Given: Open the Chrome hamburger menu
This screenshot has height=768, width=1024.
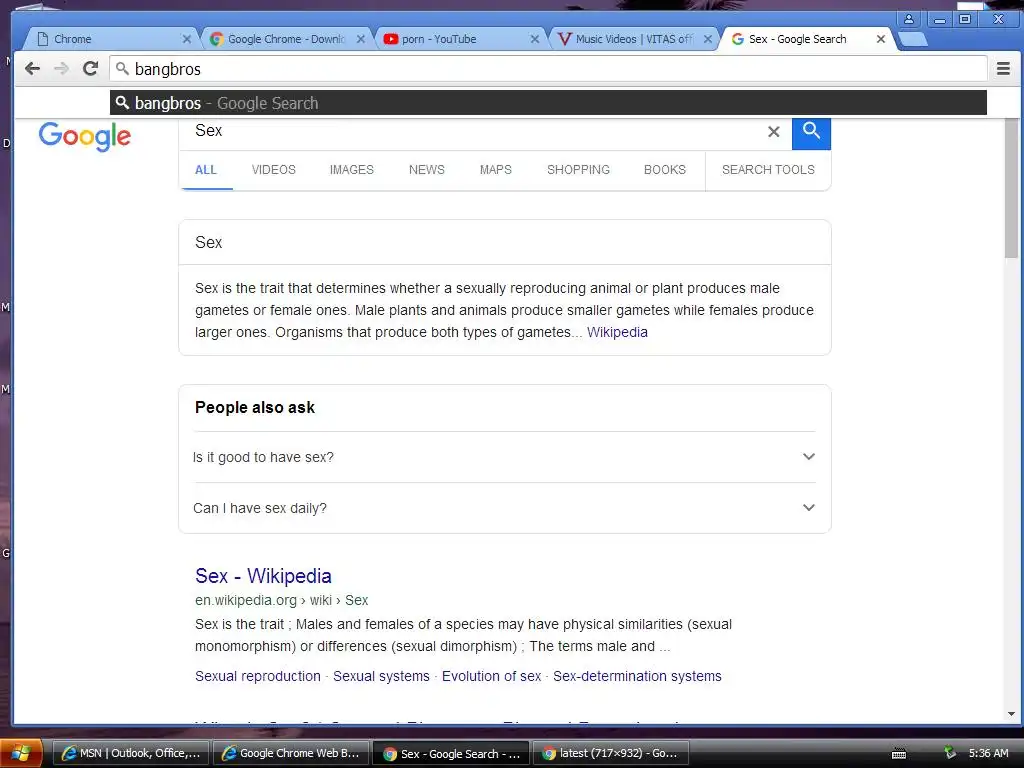Looking at the screenshot, I should (x=1003, y=69).
